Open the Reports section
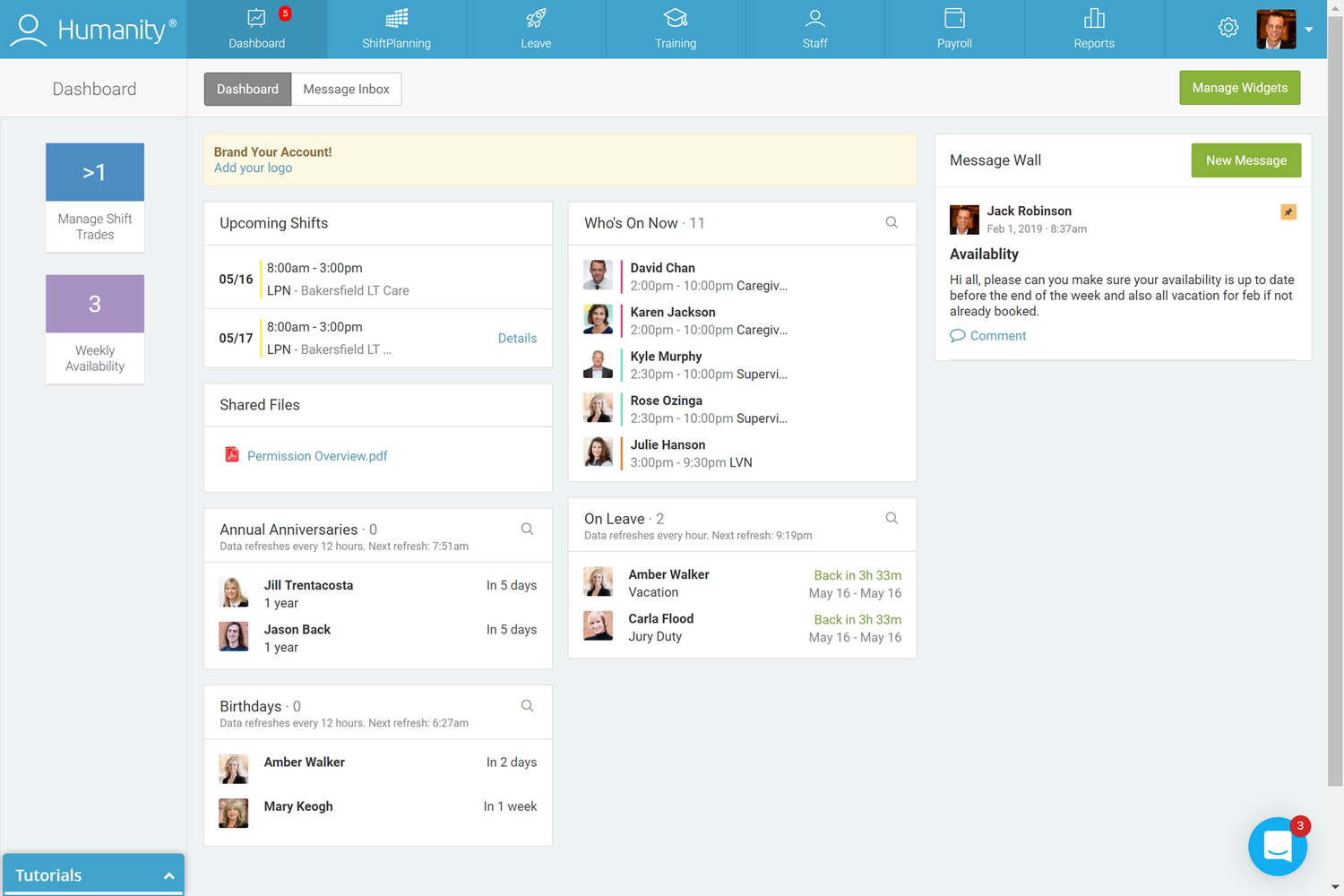 pos(1094,29)
